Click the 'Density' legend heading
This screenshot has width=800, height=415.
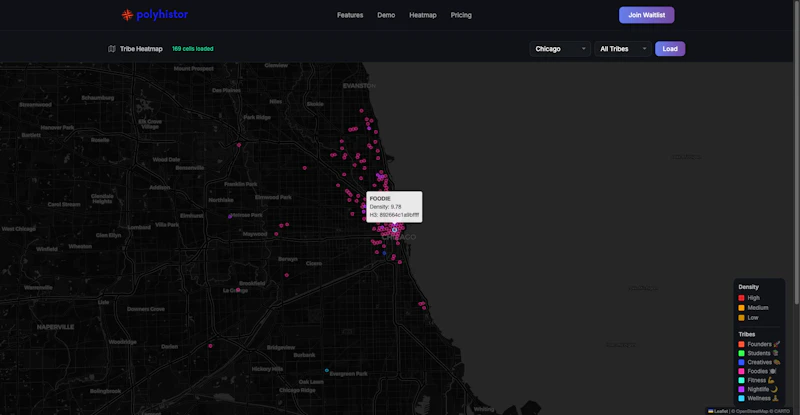[x=748, y=287]
